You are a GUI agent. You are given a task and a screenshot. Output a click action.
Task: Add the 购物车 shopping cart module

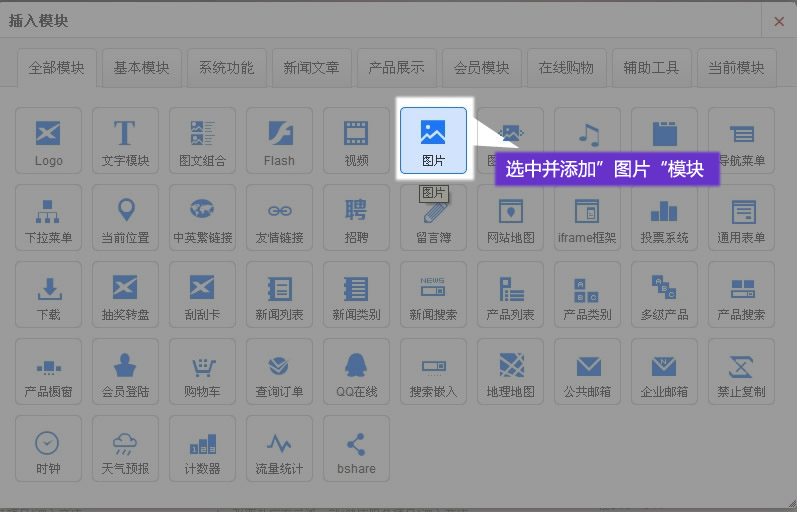[202, 371]
